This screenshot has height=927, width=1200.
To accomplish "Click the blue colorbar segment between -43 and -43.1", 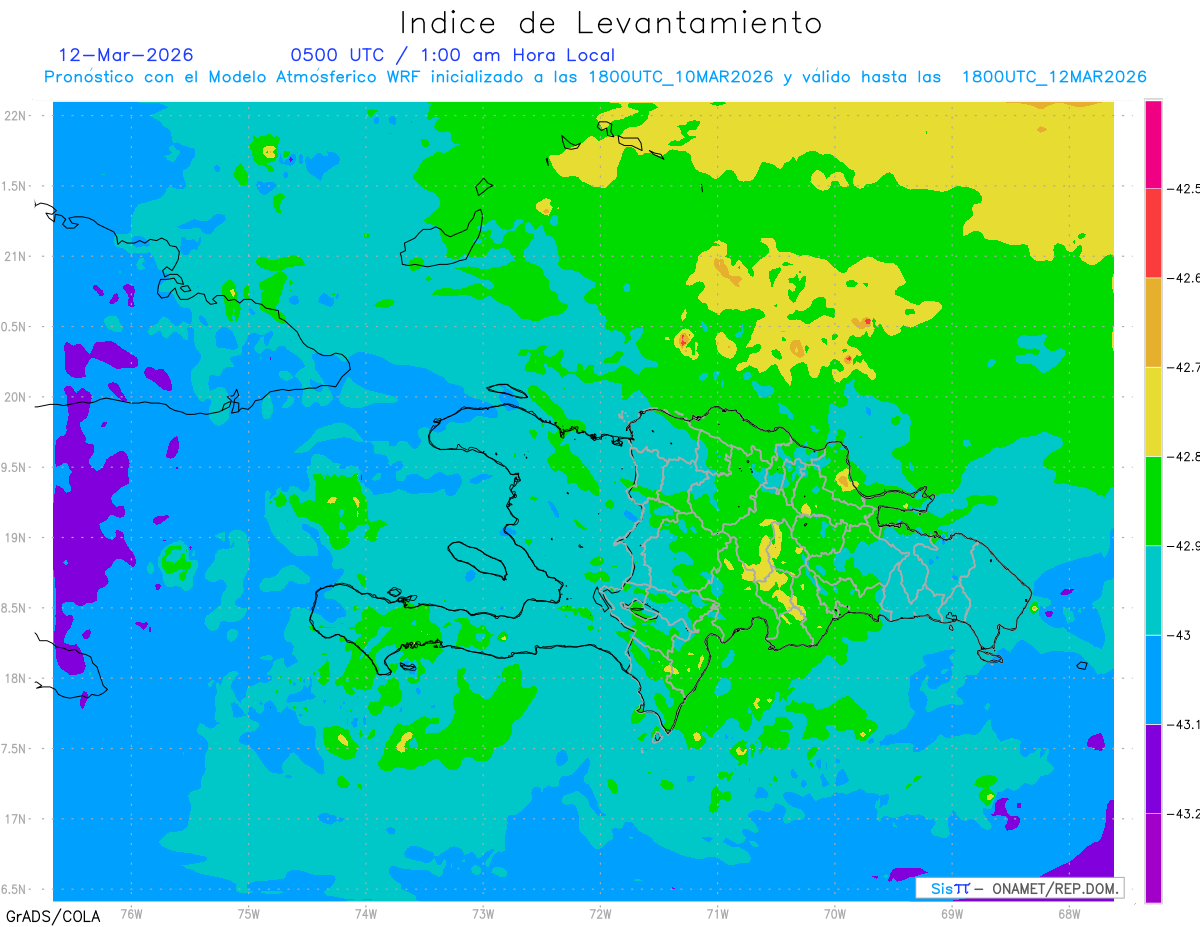I will click(x=1153, y=679).
